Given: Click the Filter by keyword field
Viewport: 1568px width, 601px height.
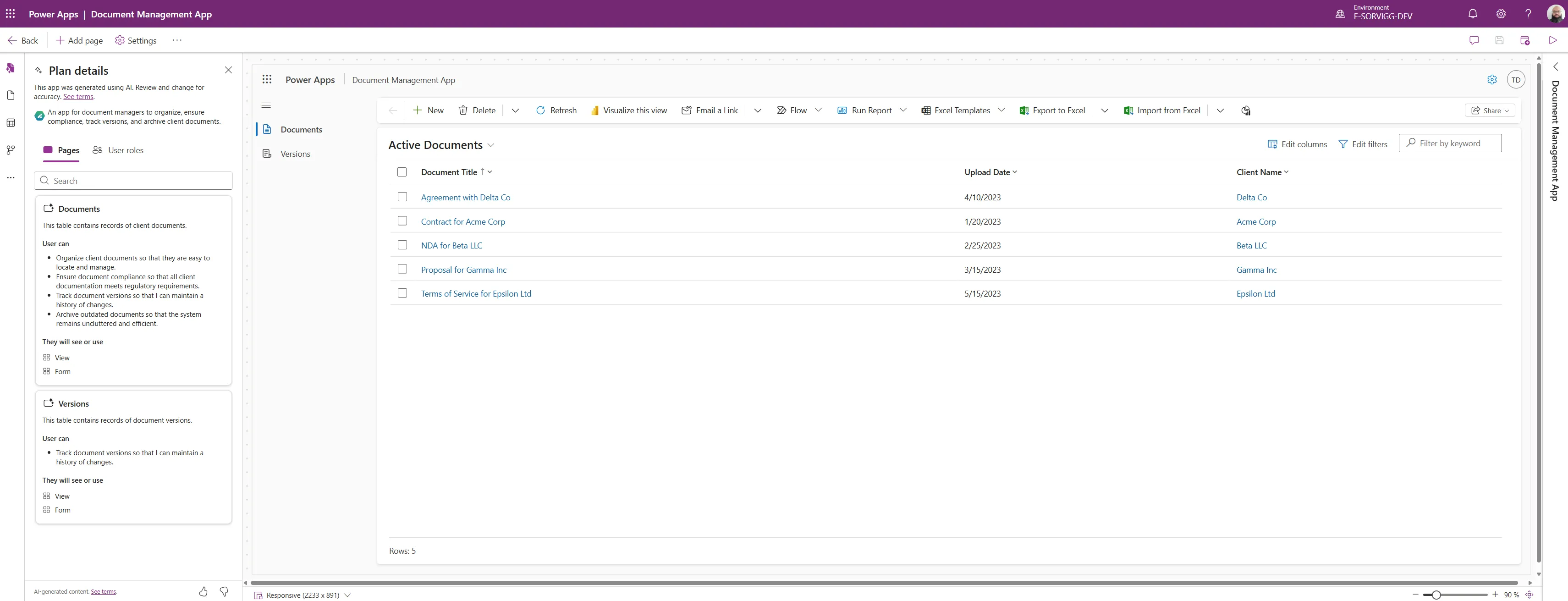Looking at the screenshot, I should point(1450,143).
